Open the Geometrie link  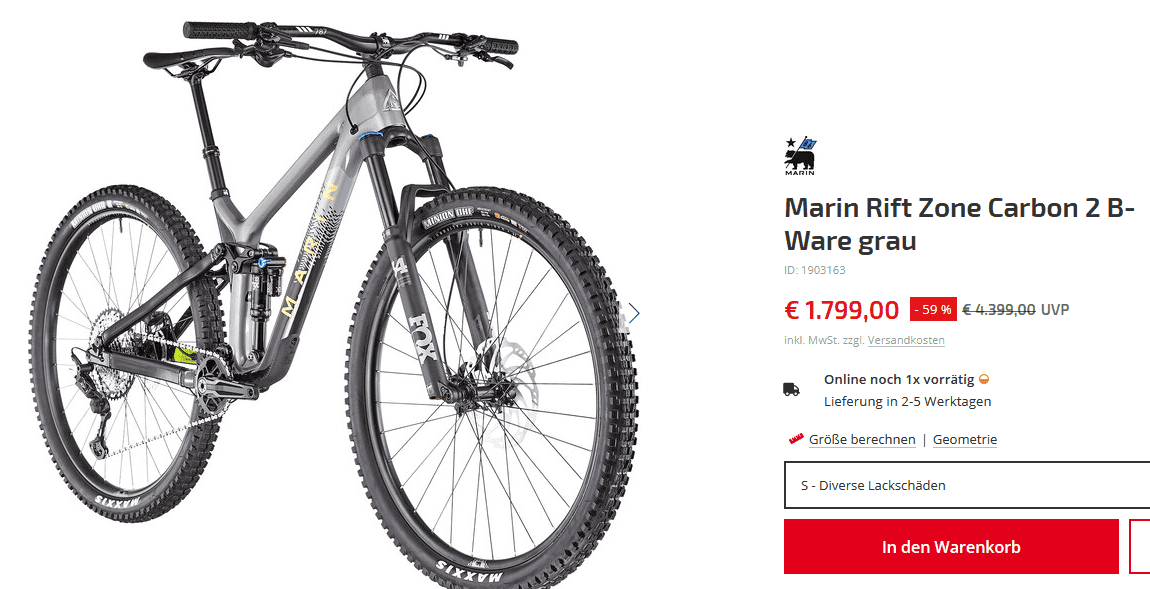click(965, 439)
